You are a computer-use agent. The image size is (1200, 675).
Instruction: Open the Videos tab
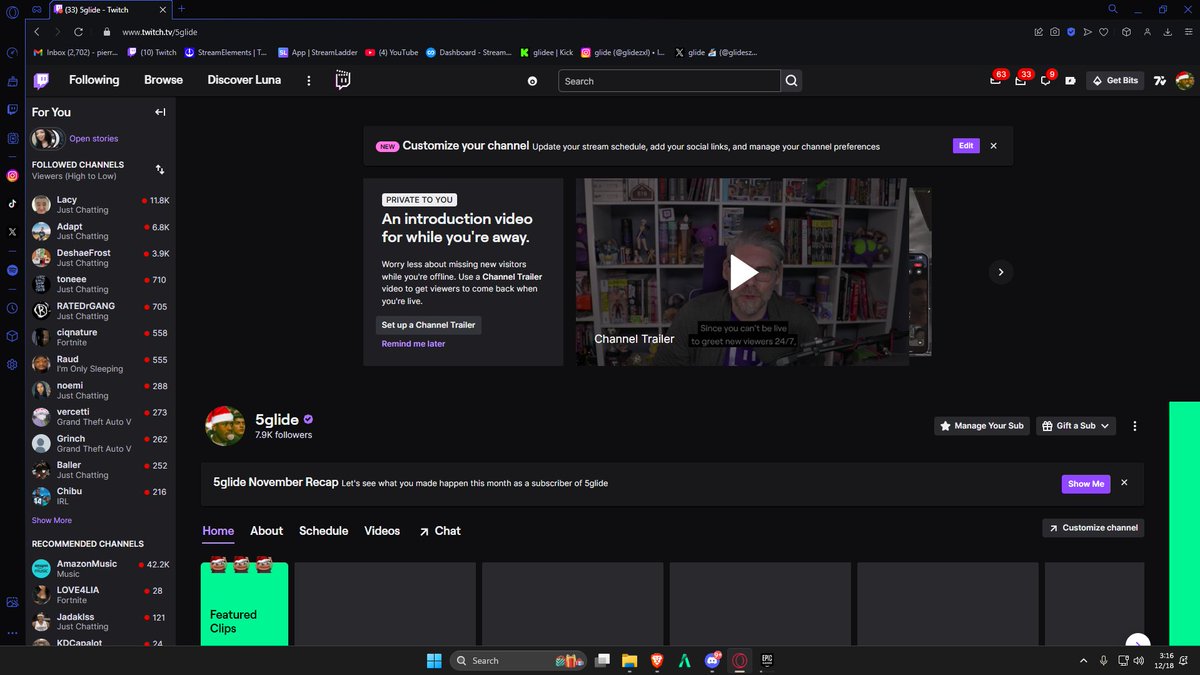coord(382,531)
